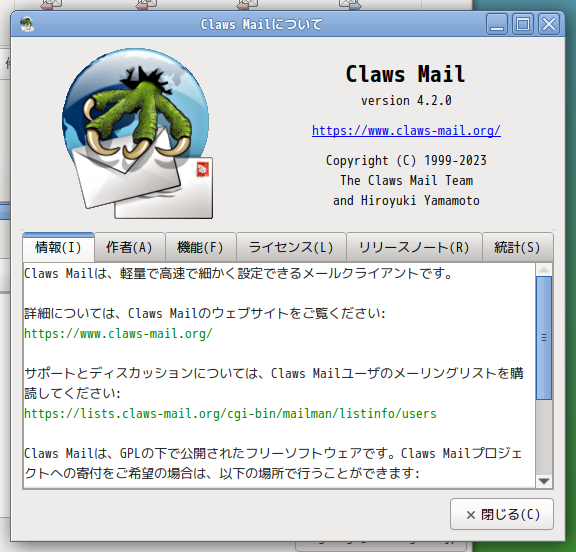Click the Claws Mailについて title bar

[262, 24]
